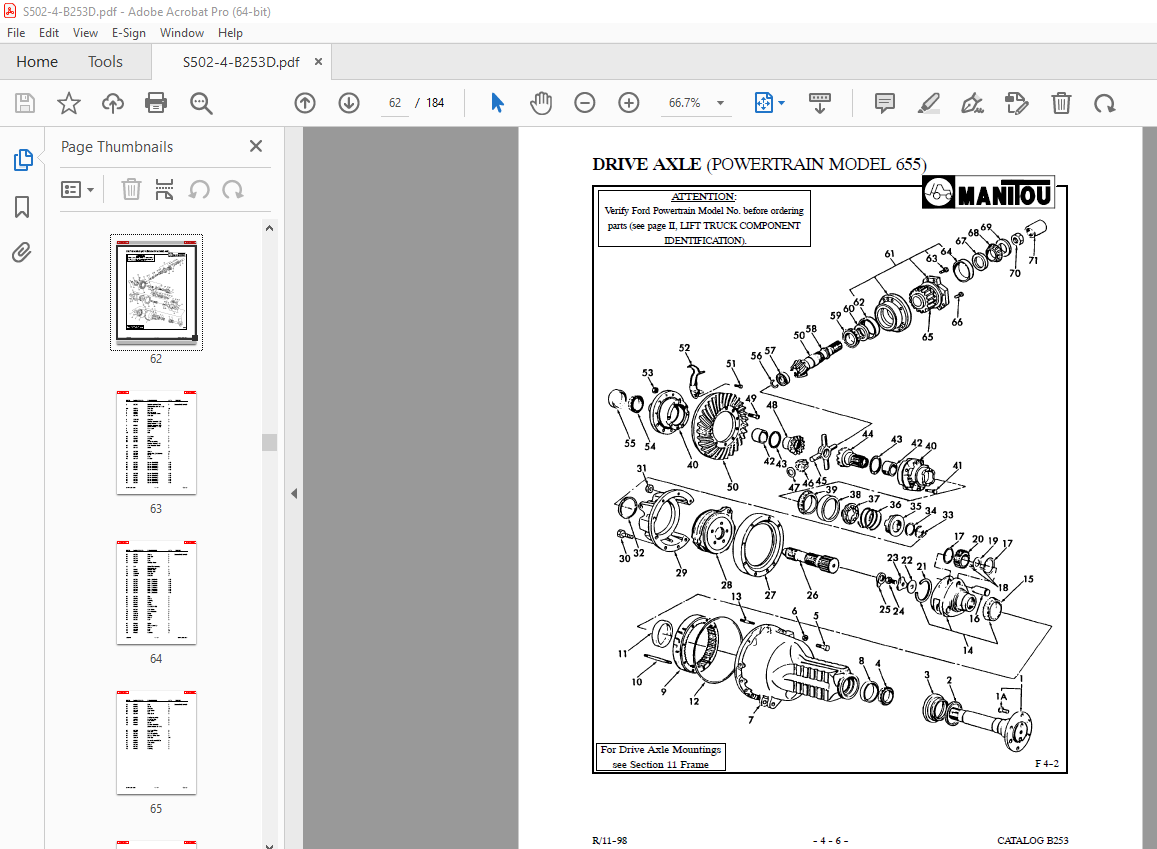Viewport: 1157px width, 849px height.
Task: Go to next page arrow
Action: tap(349, 103)
